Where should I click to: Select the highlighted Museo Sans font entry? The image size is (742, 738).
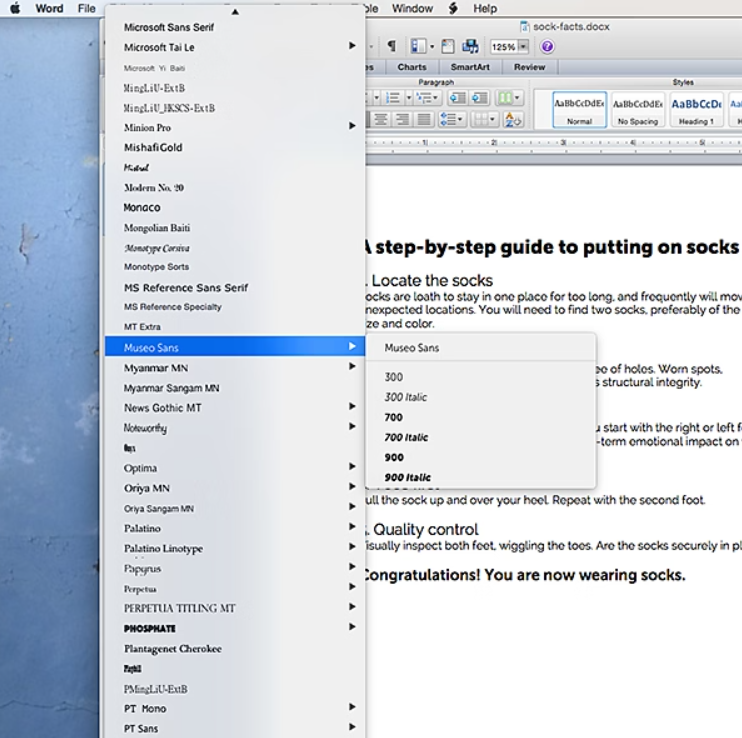pyautogui.click(x=235, y=347)
